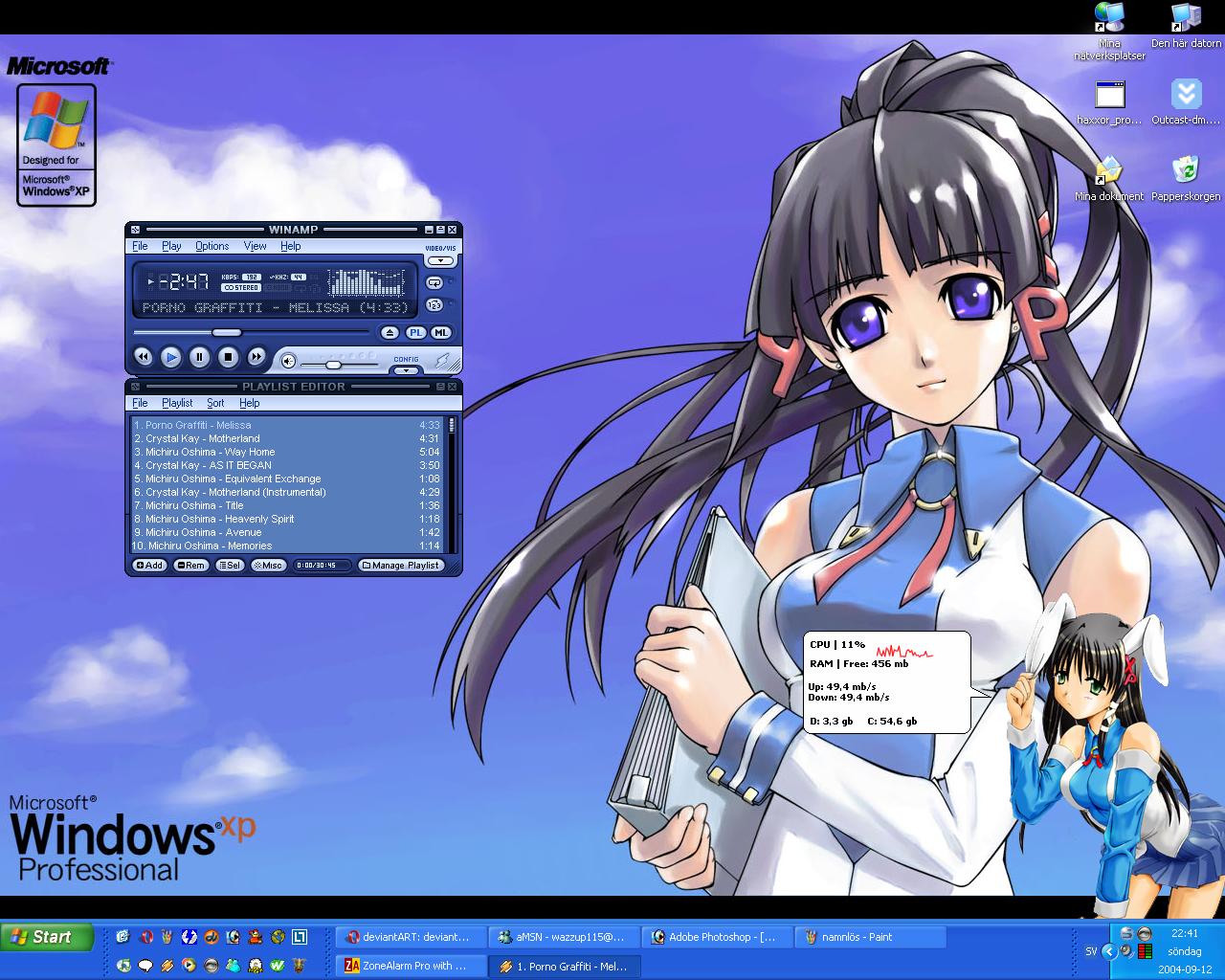Pause playback in Winamp
1225x980 pixels.
click(199, 357)
